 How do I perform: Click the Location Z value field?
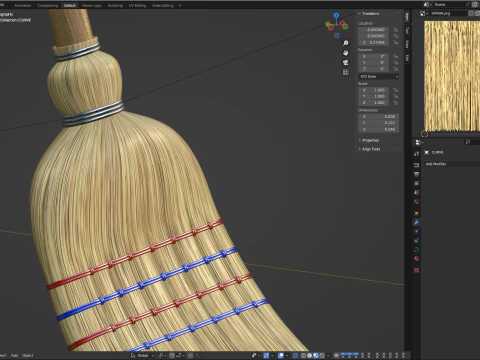tap(373, 42)
